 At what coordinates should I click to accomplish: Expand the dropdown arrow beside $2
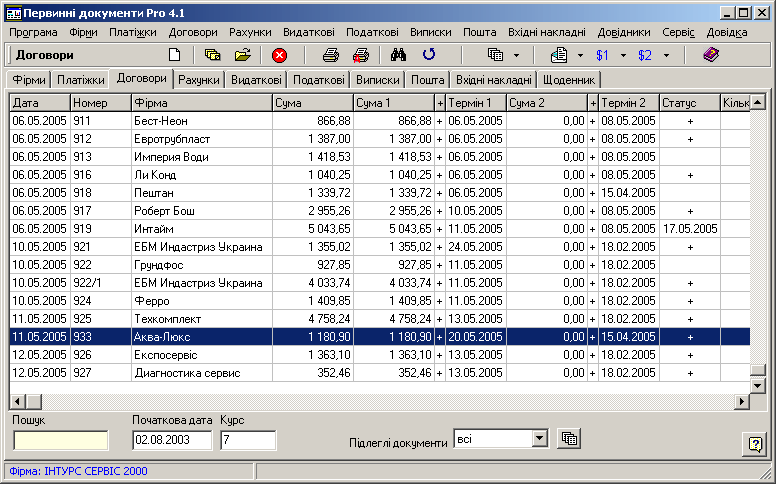coord(666,55)
